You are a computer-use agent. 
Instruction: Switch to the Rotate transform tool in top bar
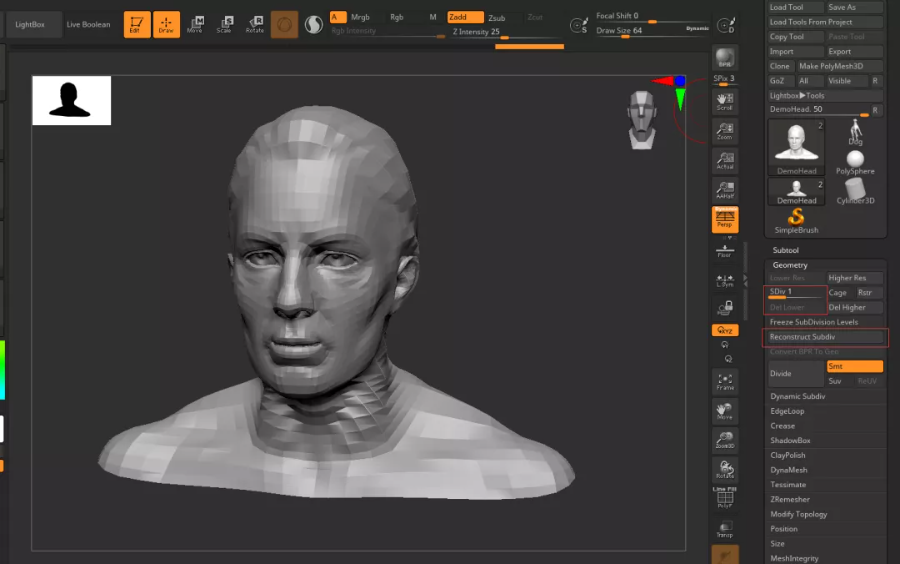254,25
